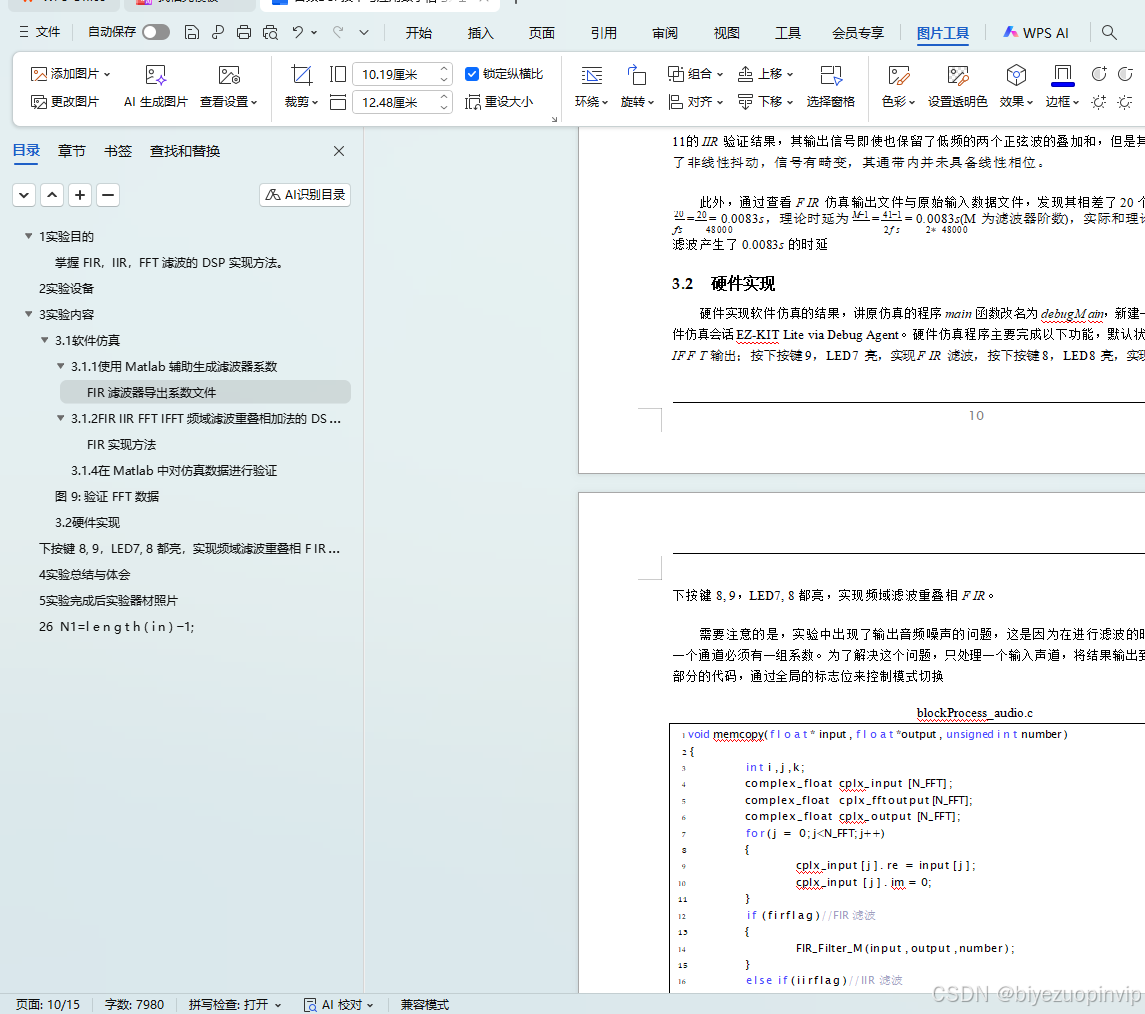
Task: Switch to the 插入 ribbon tab
Action: 480,33
